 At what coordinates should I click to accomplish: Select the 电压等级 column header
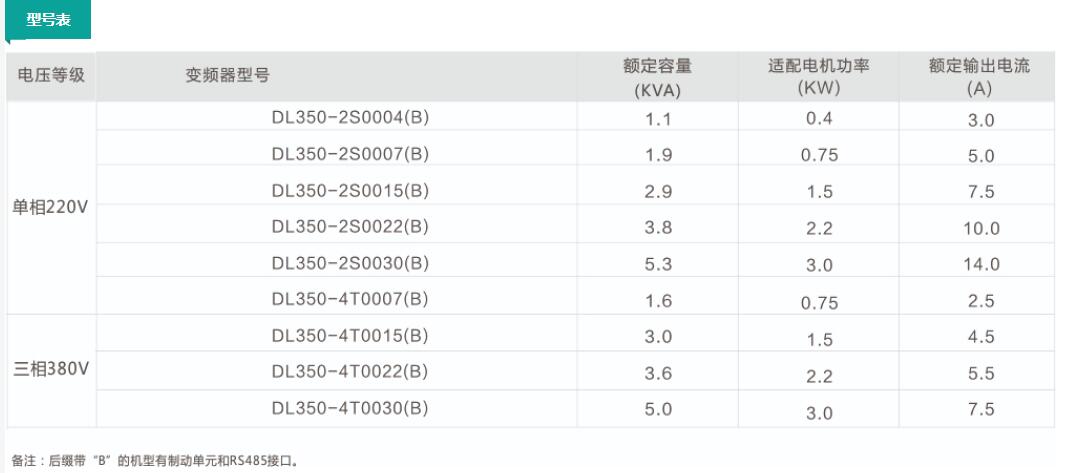point(52,77)
